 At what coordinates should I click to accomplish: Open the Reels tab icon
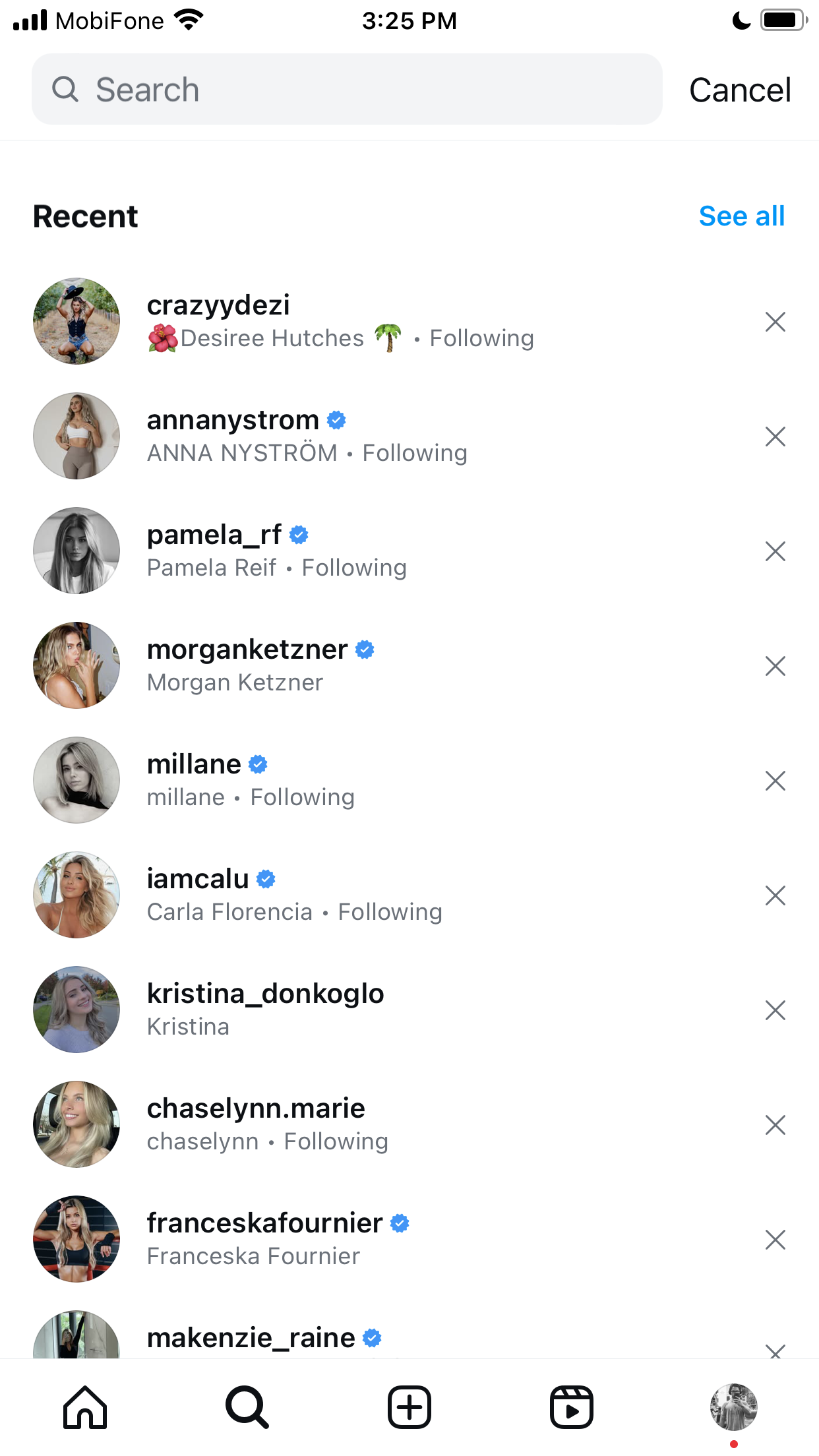pyautogui.click(x=572, y=1407)
